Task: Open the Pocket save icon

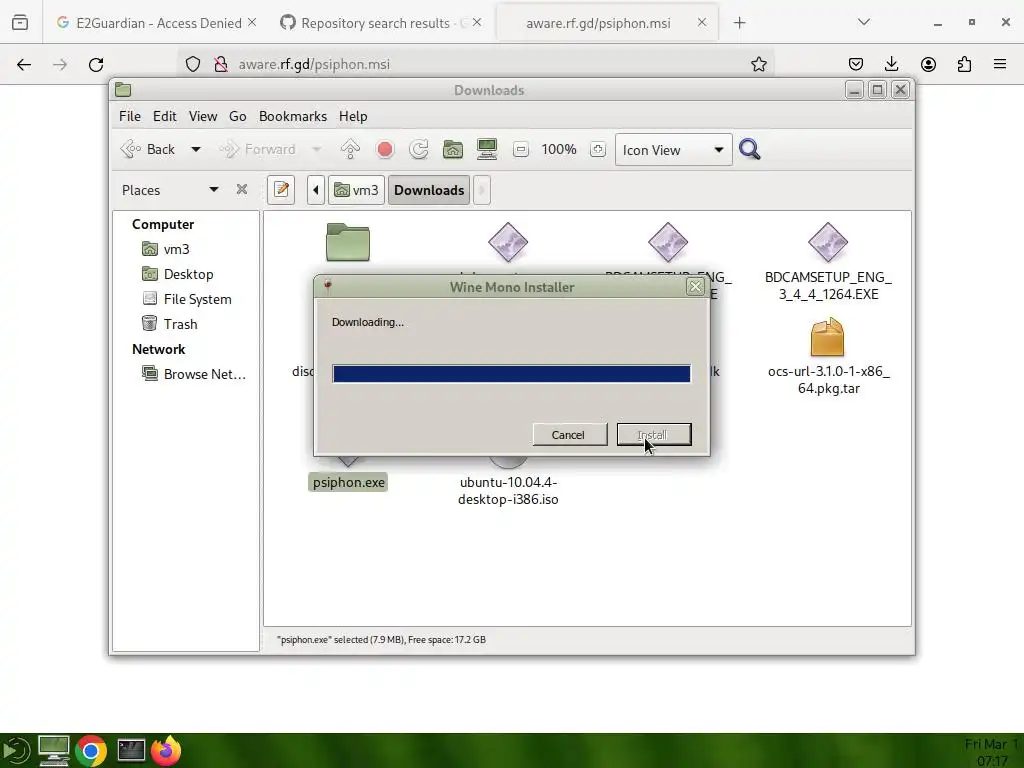Action: (856, 64)
